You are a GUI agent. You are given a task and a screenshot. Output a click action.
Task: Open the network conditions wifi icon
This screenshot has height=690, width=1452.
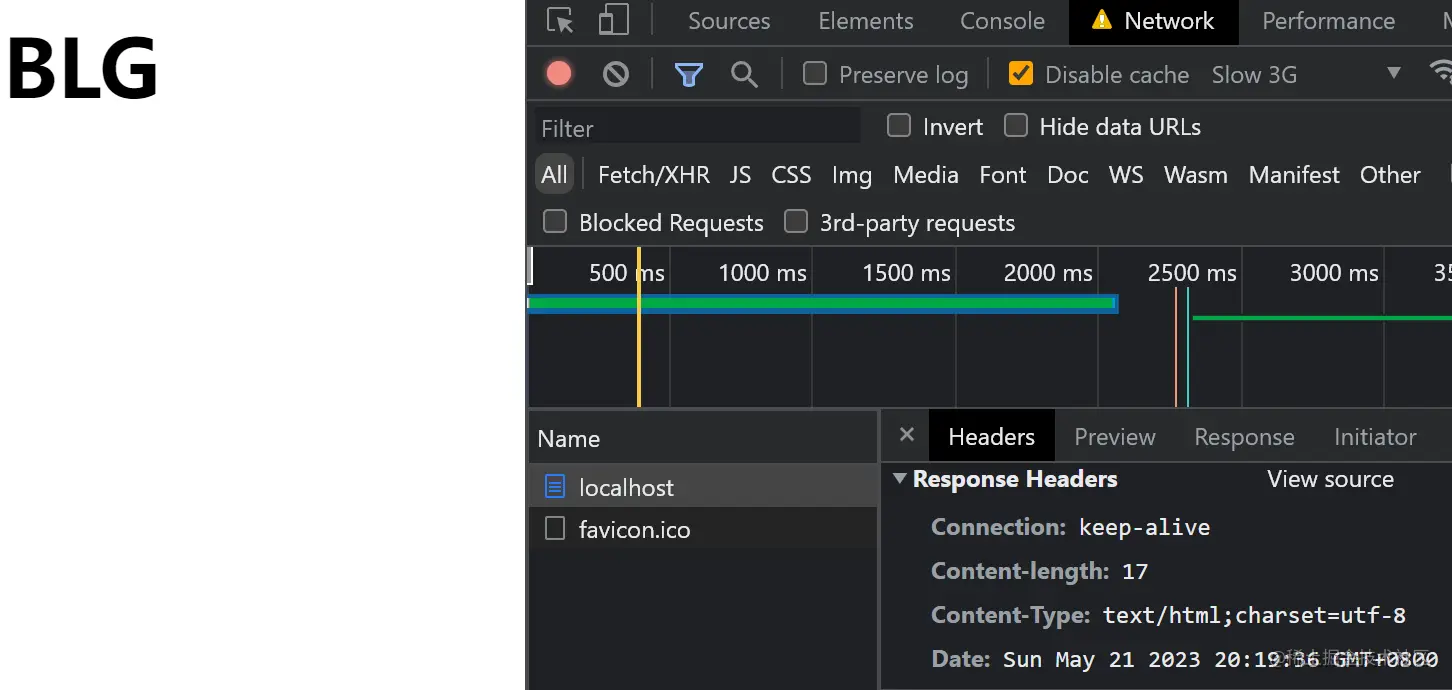tap(1441, 72)
